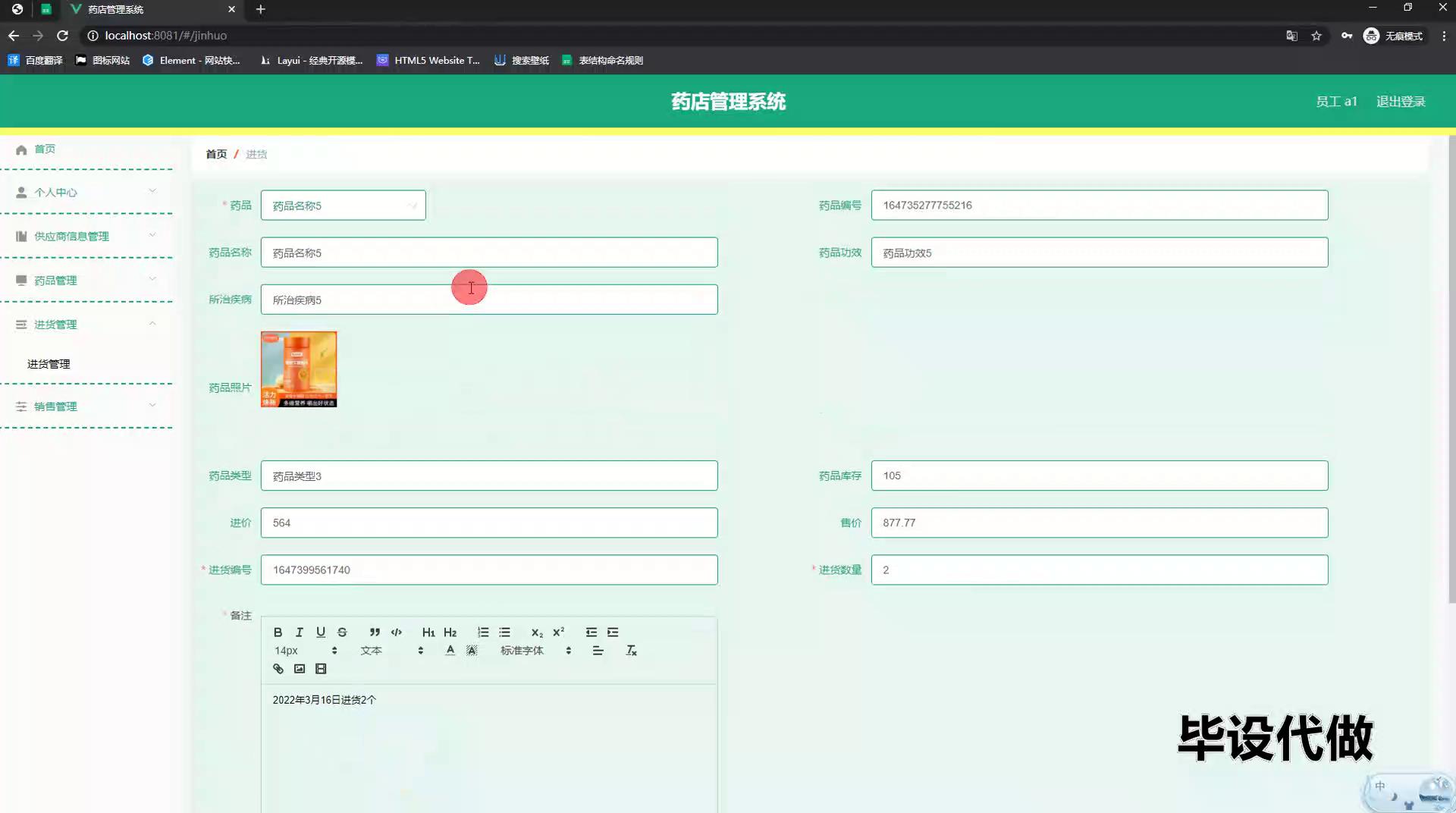Image resolution: width=1456 pixels, height=813 pixels.
Task: Open the 文本 heading style dropdown
Action: click(x=391, y=650)
